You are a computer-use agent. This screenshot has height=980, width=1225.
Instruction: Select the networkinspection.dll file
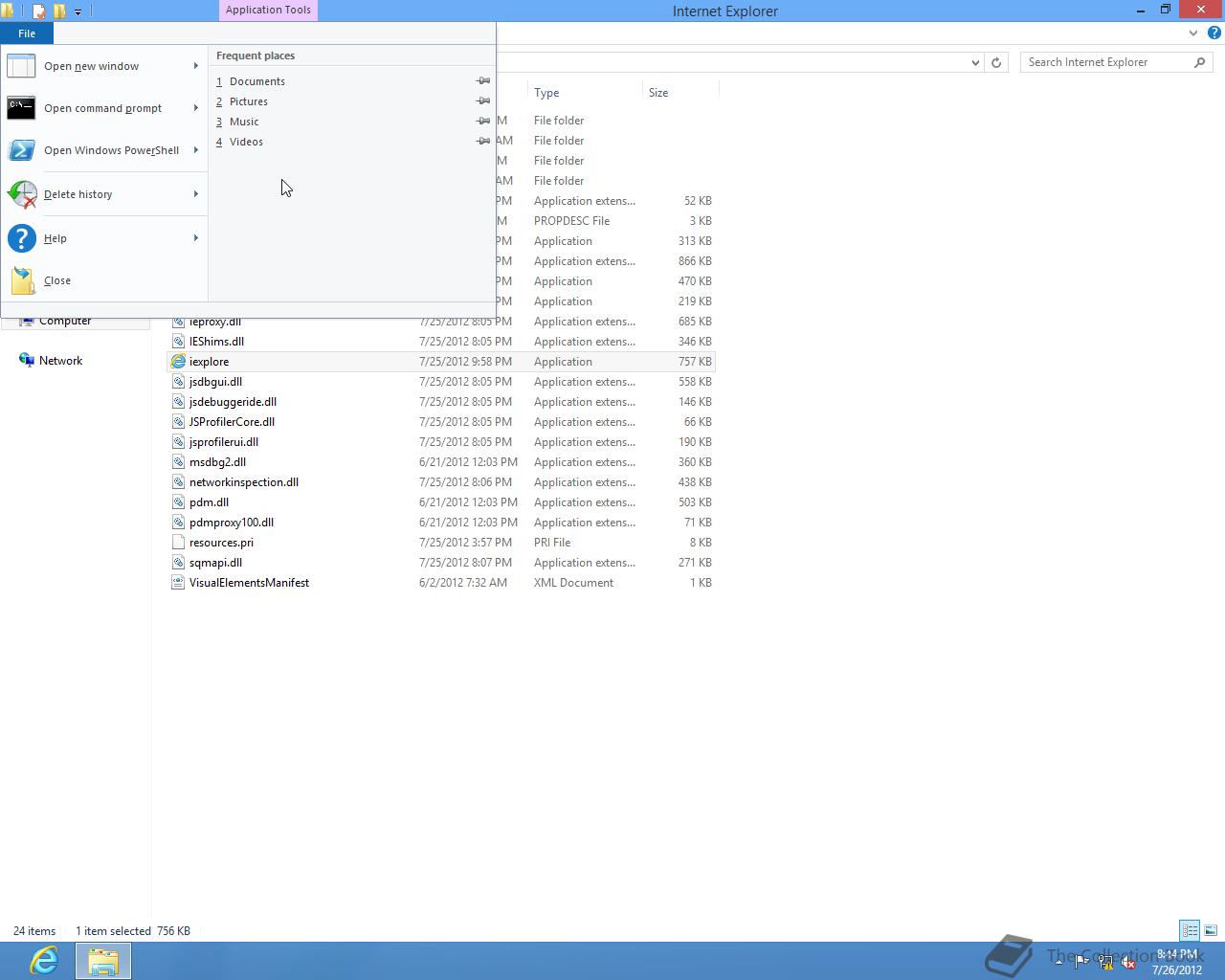244,482
